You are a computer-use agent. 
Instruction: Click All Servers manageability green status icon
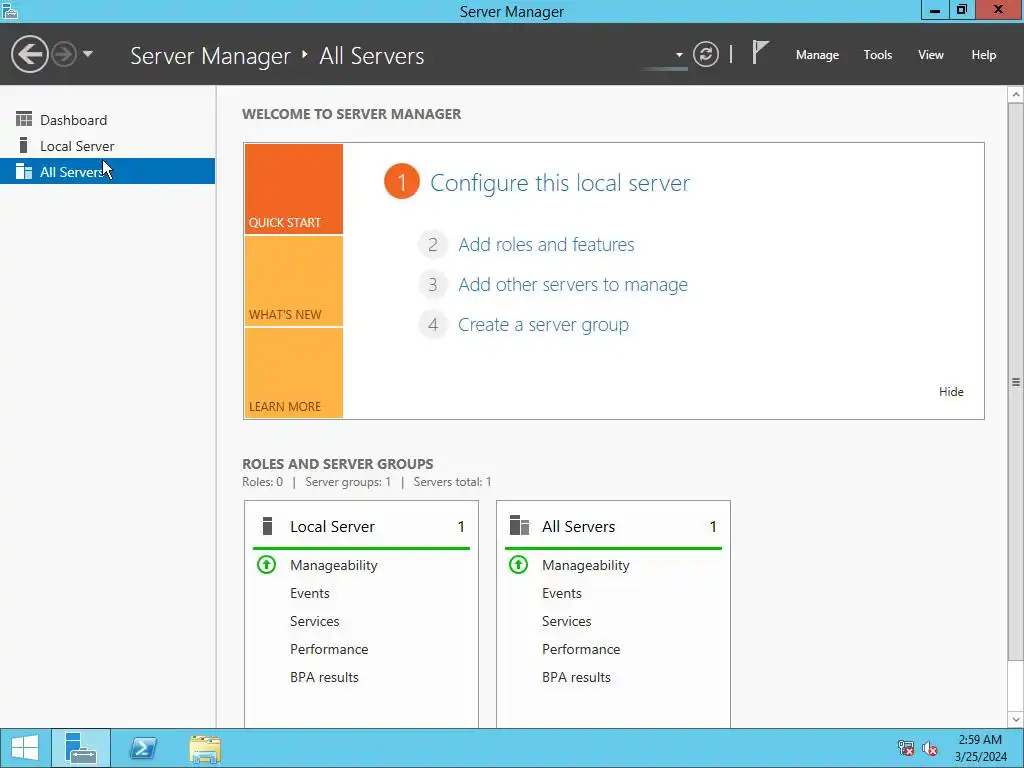point(519,564)
